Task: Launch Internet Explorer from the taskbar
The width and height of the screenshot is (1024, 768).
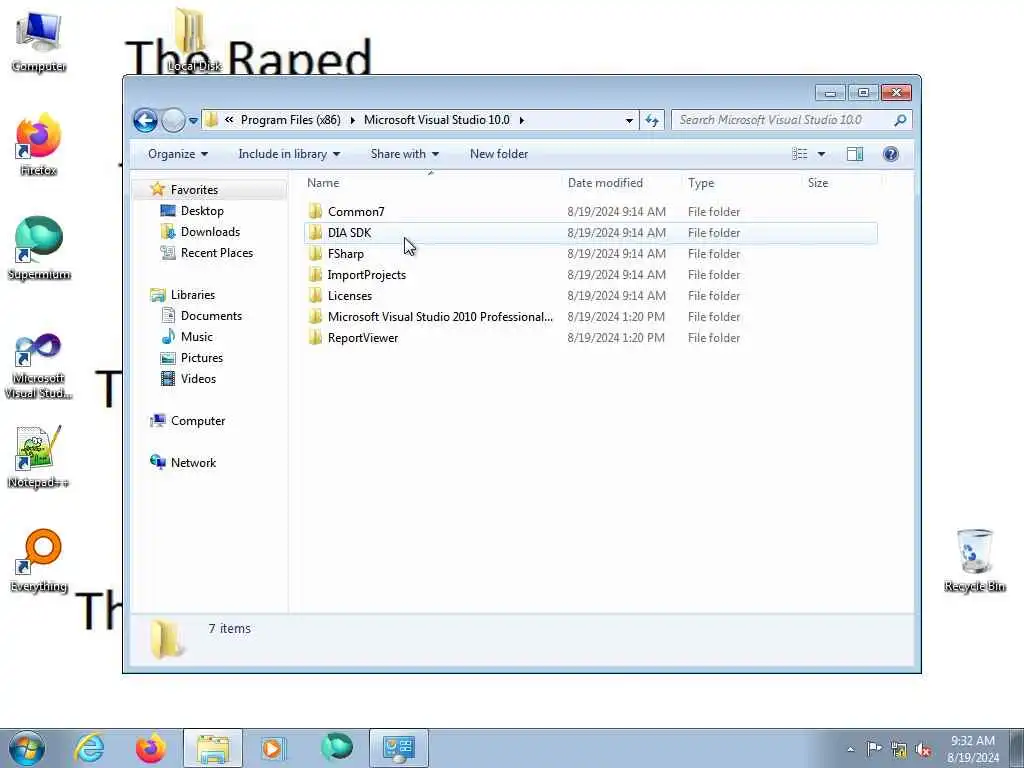Action: click(x=89, y=748)
